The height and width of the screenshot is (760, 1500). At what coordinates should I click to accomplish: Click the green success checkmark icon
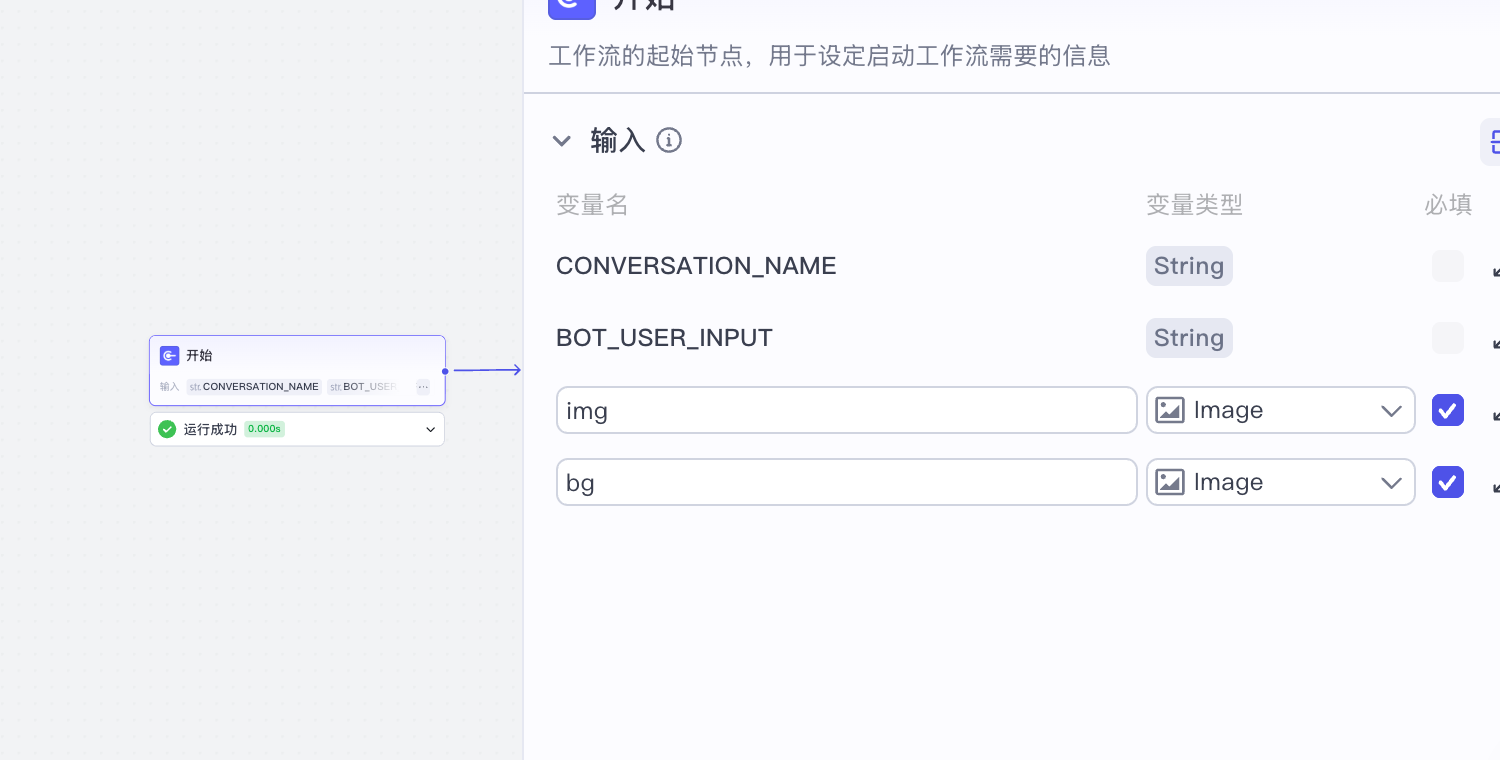167,429
